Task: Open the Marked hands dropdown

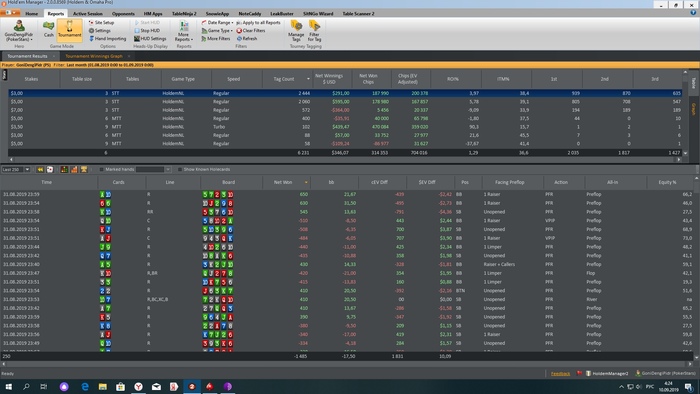Action: click(x=168, y=170)
